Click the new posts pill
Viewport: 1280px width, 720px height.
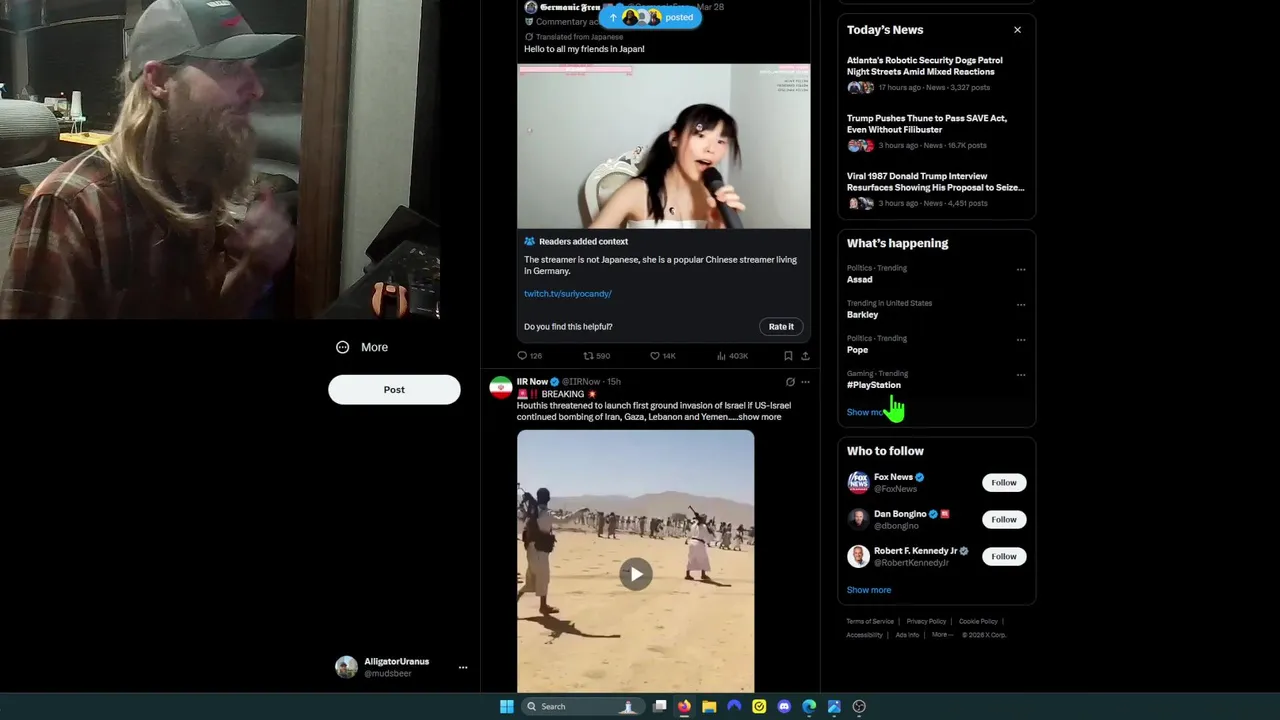click(650, 17)
